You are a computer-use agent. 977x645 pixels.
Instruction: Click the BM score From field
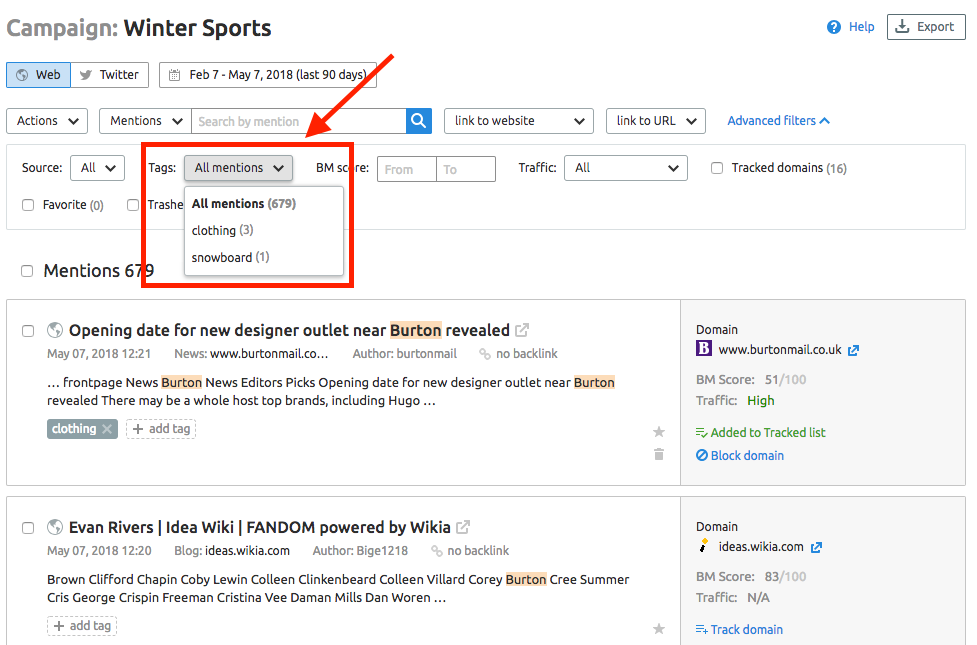(x=407, y=169)
